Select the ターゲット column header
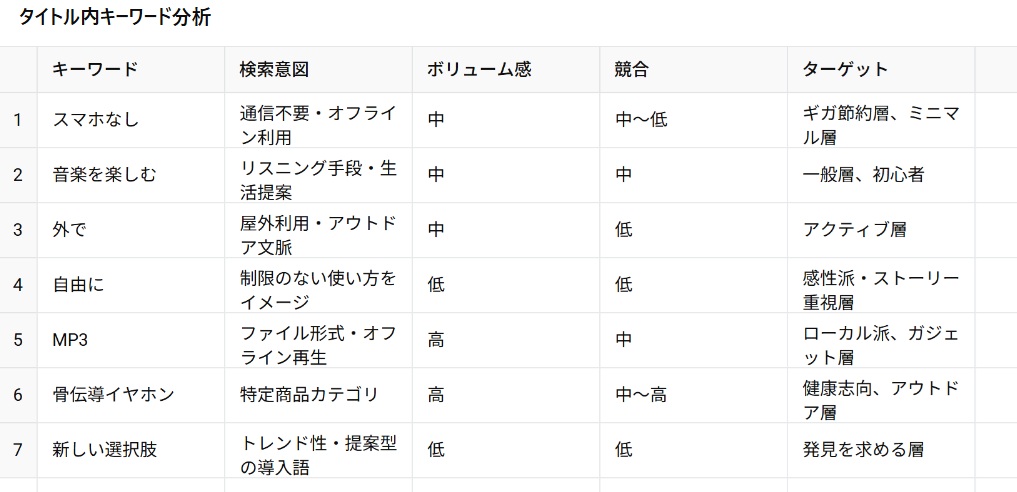 click(881, 69)
